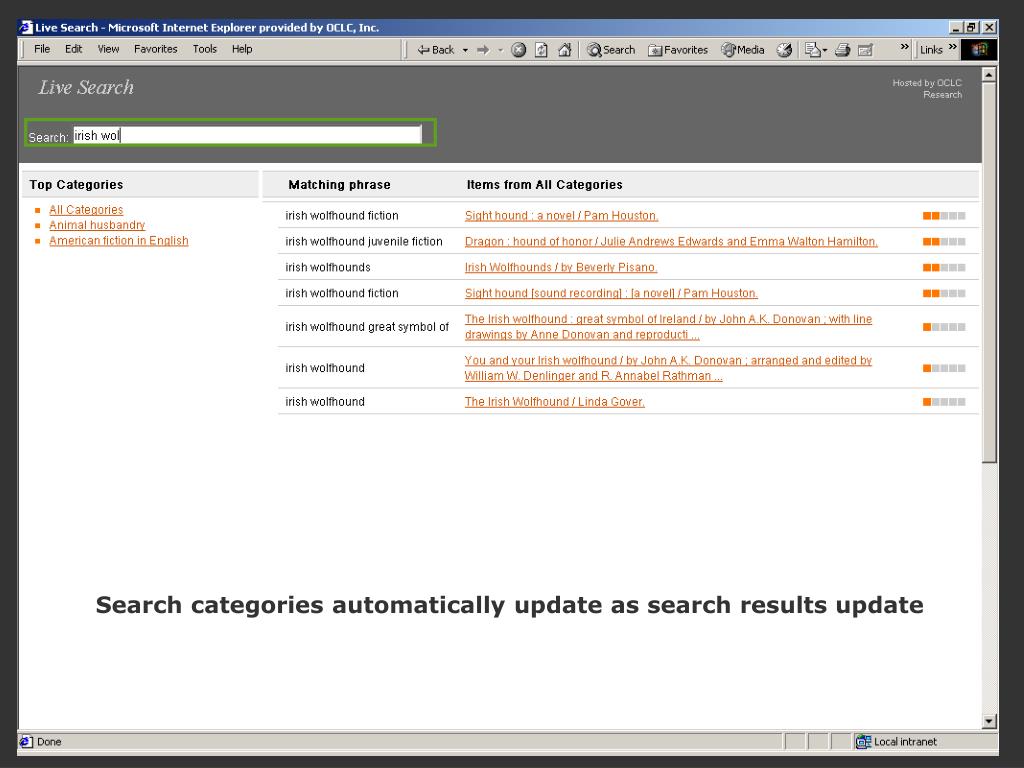Open the Search toolbar pane
The height and width of the screenshot is (768, 1024).
(611, 50)
